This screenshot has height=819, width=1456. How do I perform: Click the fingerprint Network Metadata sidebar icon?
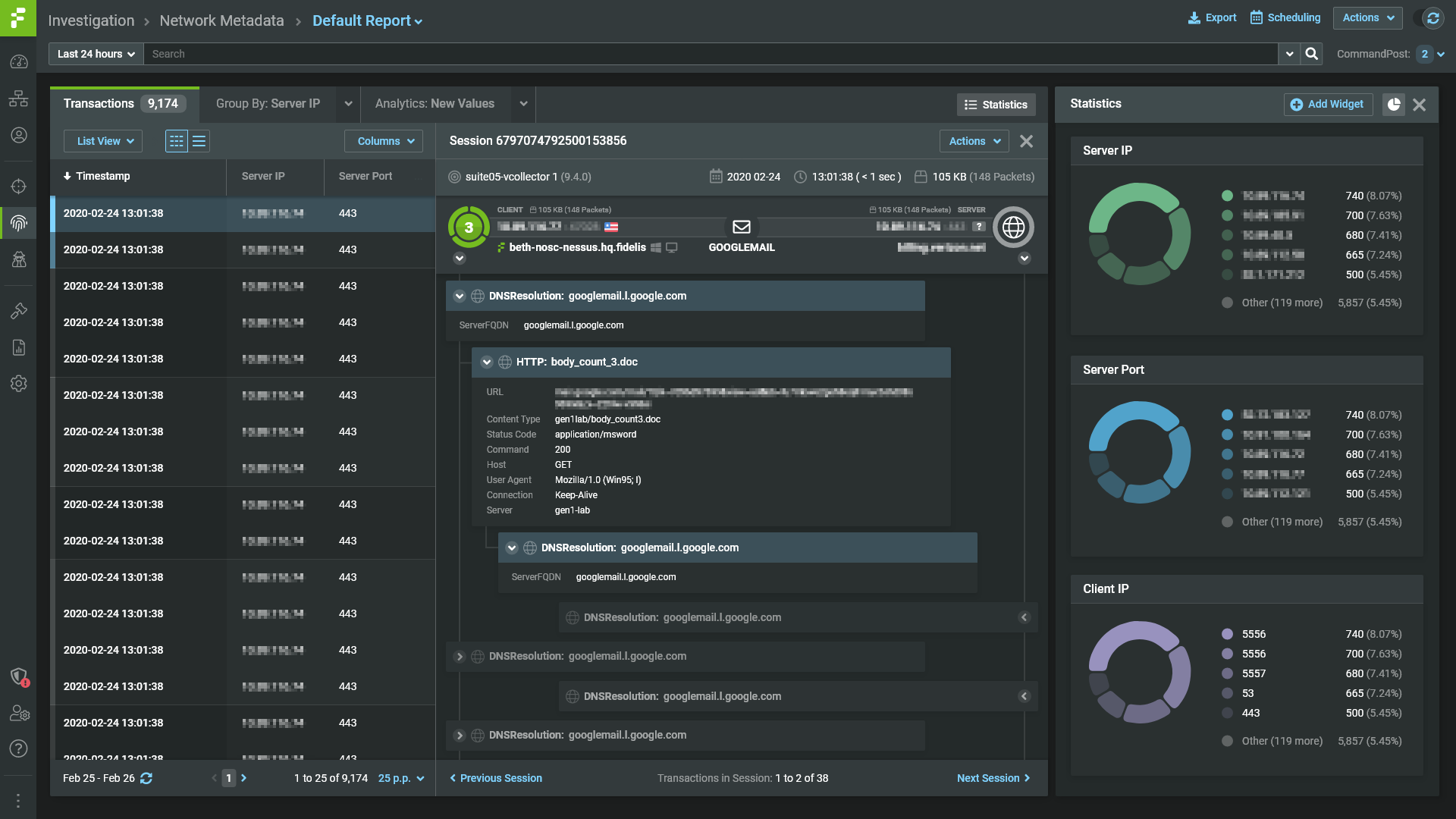click(x=19, y=223)
